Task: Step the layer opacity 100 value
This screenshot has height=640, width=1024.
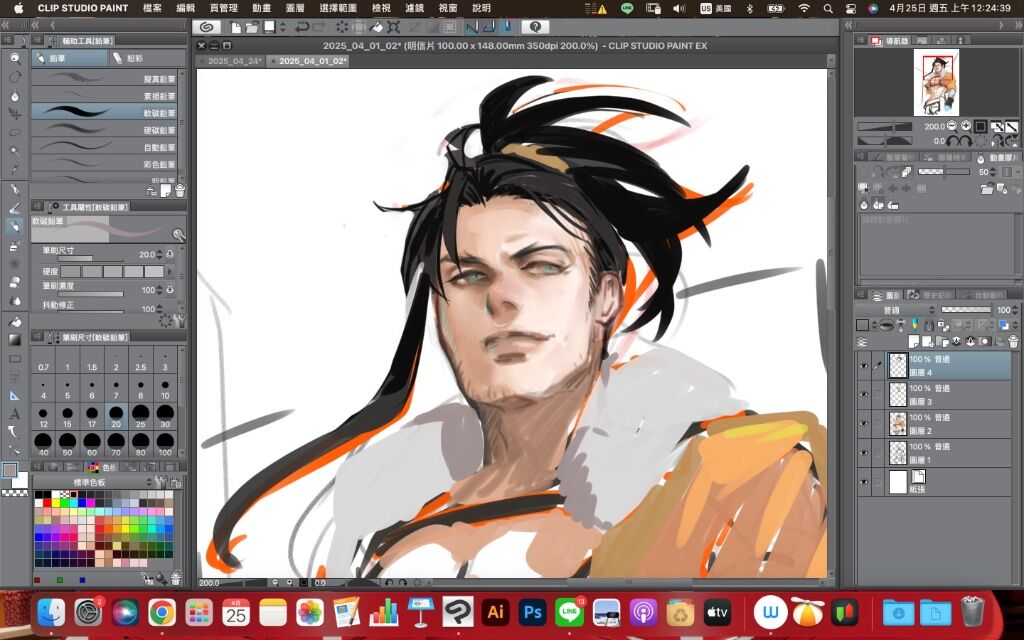Action: 1015,310
